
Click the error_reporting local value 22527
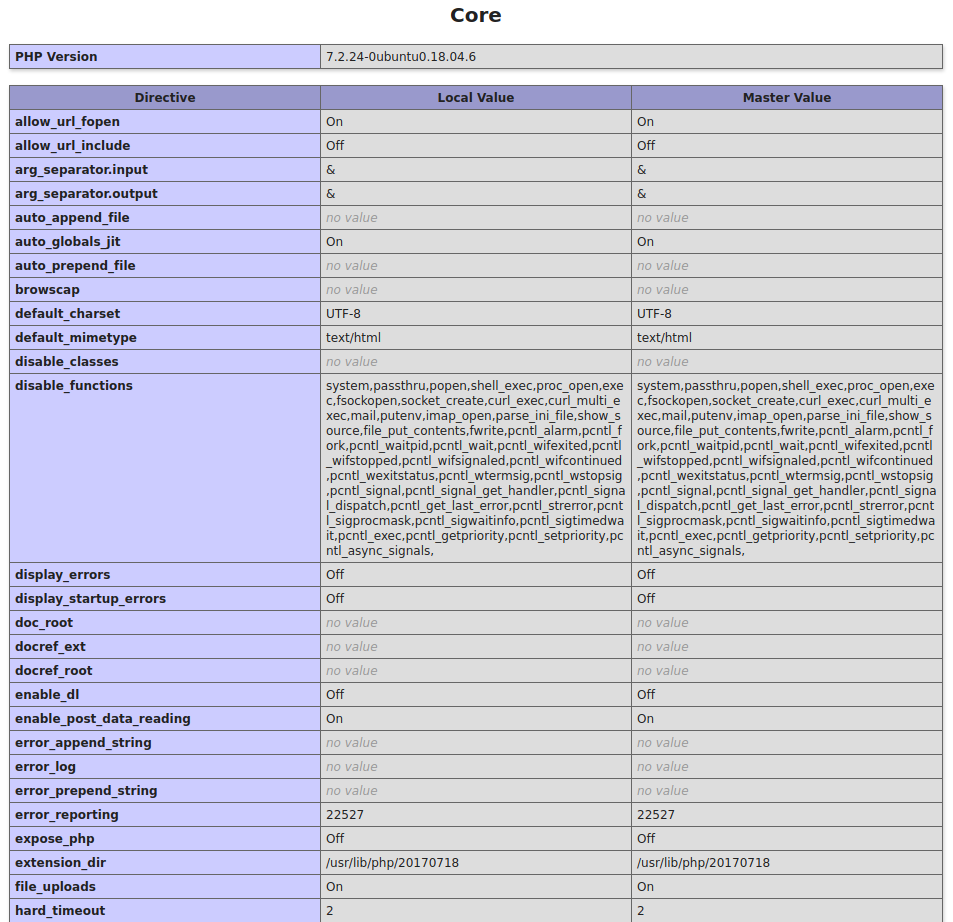tap(345, 815)
